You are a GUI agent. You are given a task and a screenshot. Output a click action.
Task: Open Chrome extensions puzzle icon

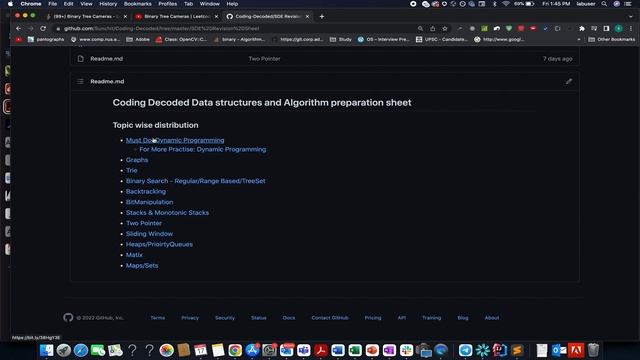coord(582,28)
